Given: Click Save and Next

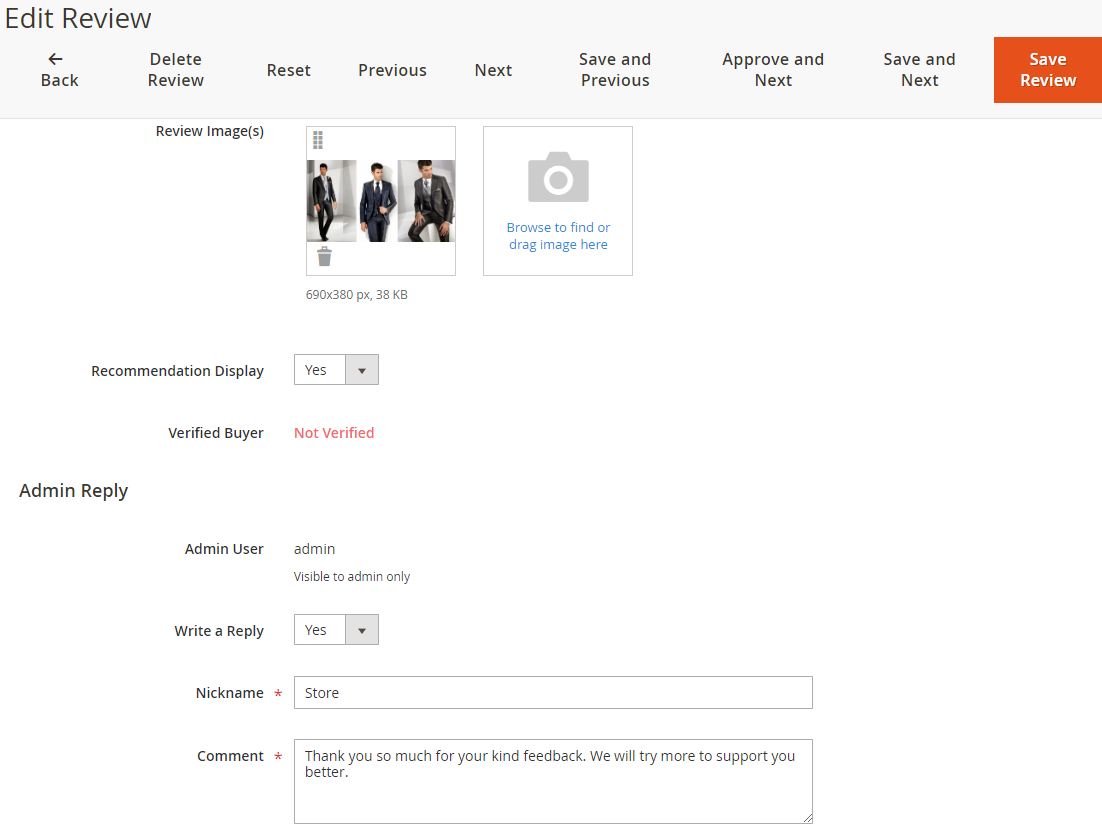Looking at the screenshot, I should (919, 70).
